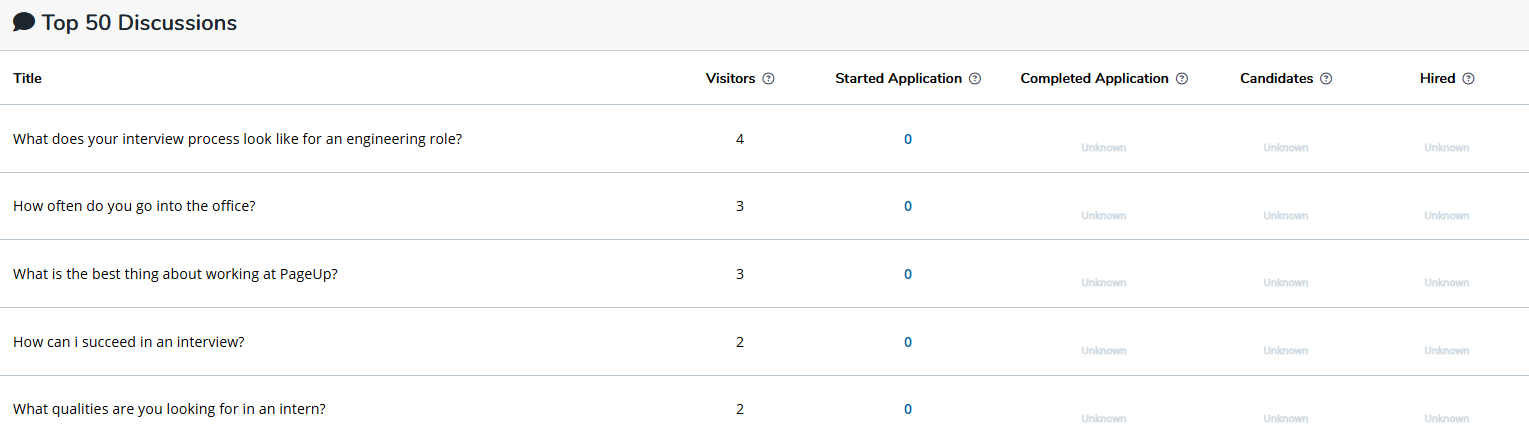Open 'How can i succeed in an interview?'

point(129,342)
